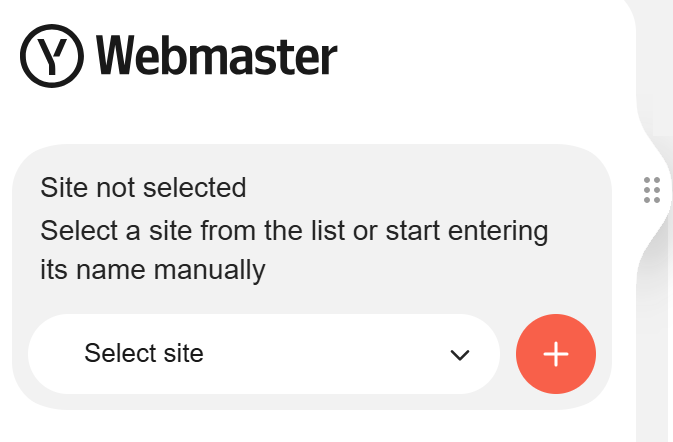Click the white plus symbol on red circle
Image resolution: width=673 pixels, height=442 pixels.
coord(556,354)
